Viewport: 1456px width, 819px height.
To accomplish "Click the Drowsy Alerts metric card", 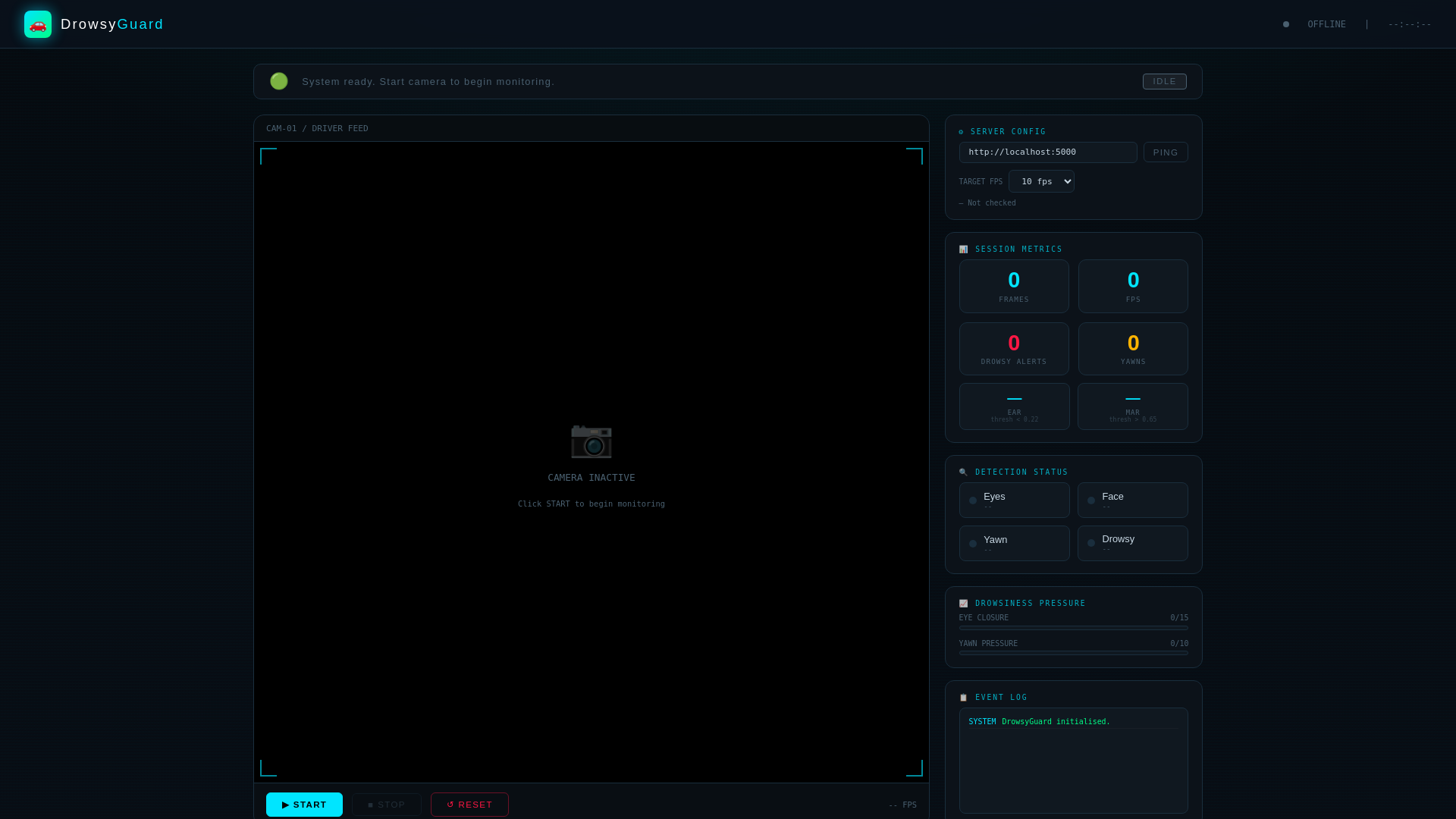I will 1014,349.
